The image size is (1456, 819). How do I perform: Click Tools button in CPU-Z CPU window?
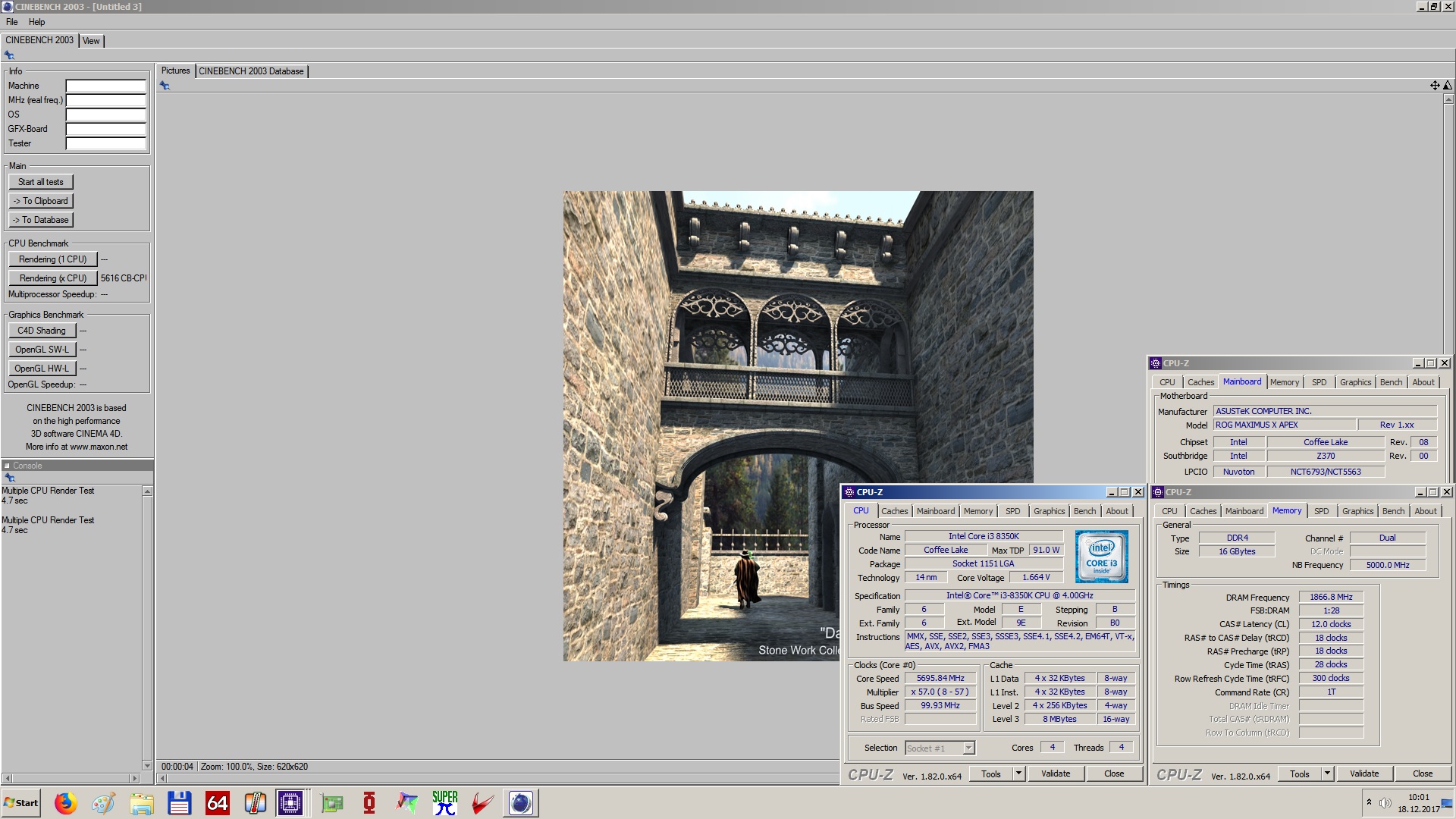990,773
